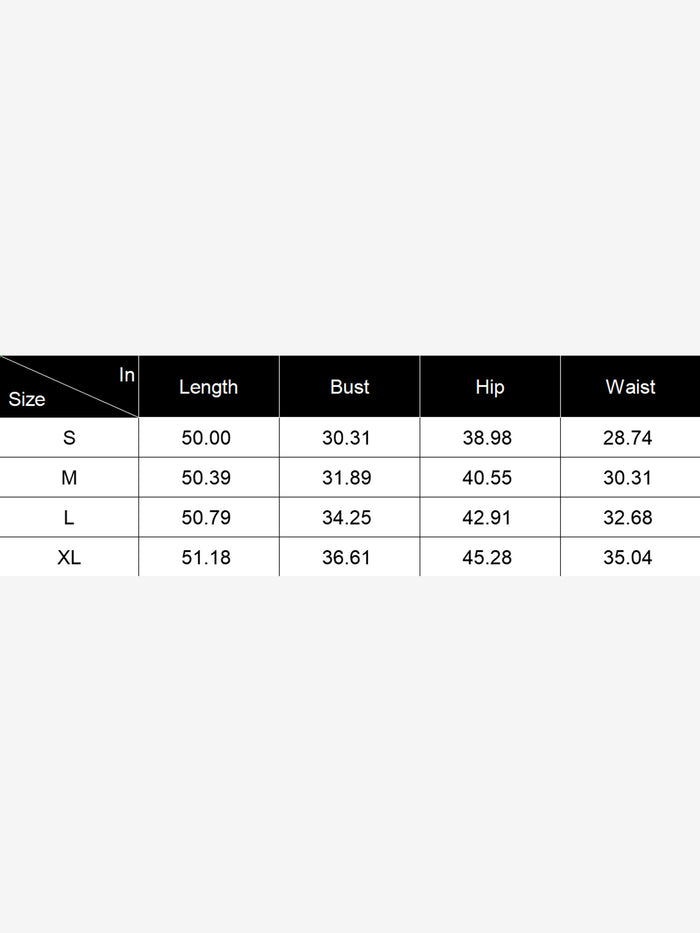Click the Size/In corner header cell
This screenshot has width=700, height=933.
[x=69, y=387]
